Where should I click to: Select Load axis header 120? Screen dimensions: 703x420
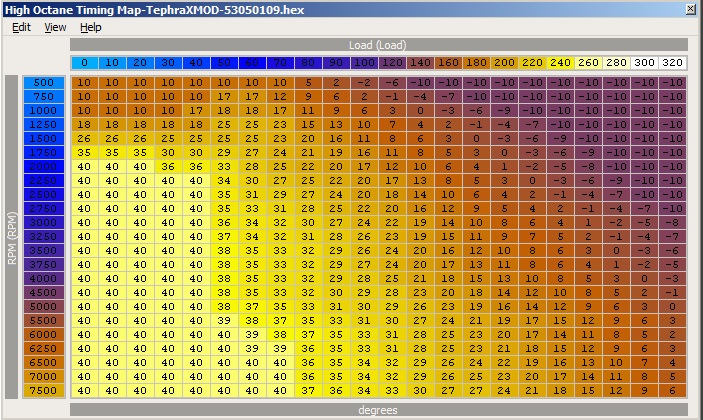pyautogui.click(x=392, y=63)
